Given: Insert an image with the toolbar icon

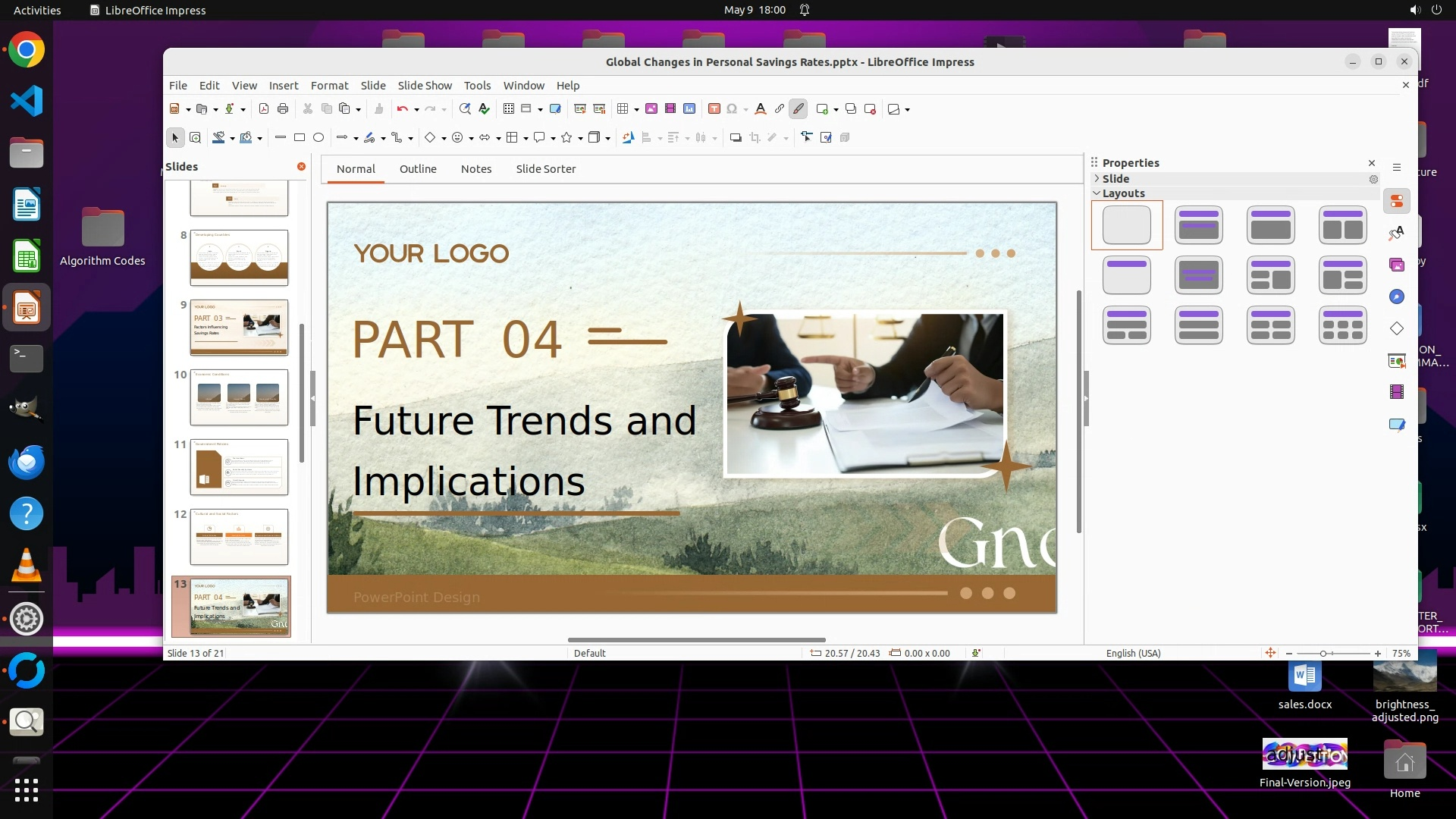Looking at the screenshot, I should click(651, 109).
